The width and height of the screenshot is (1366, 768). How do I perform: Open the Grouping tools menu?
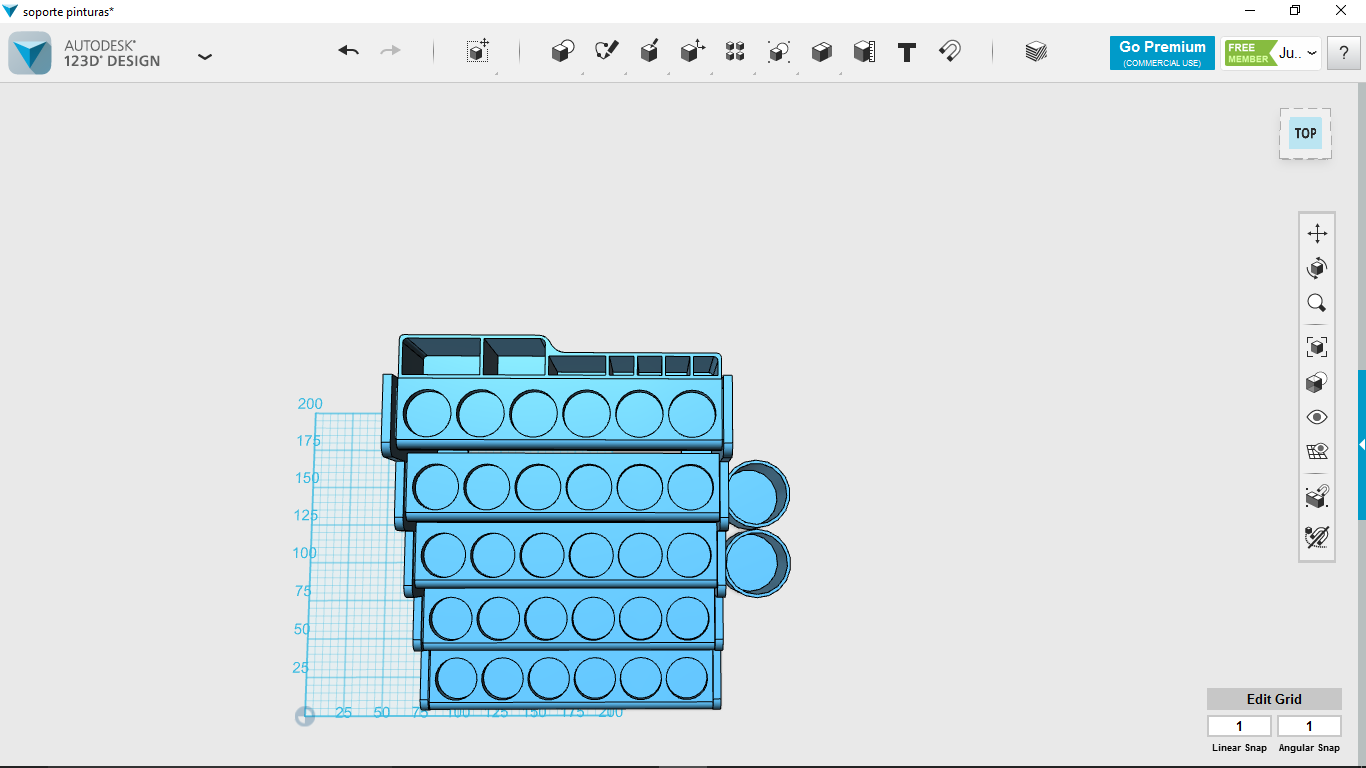pyautogui.click(x=779, y=51)
